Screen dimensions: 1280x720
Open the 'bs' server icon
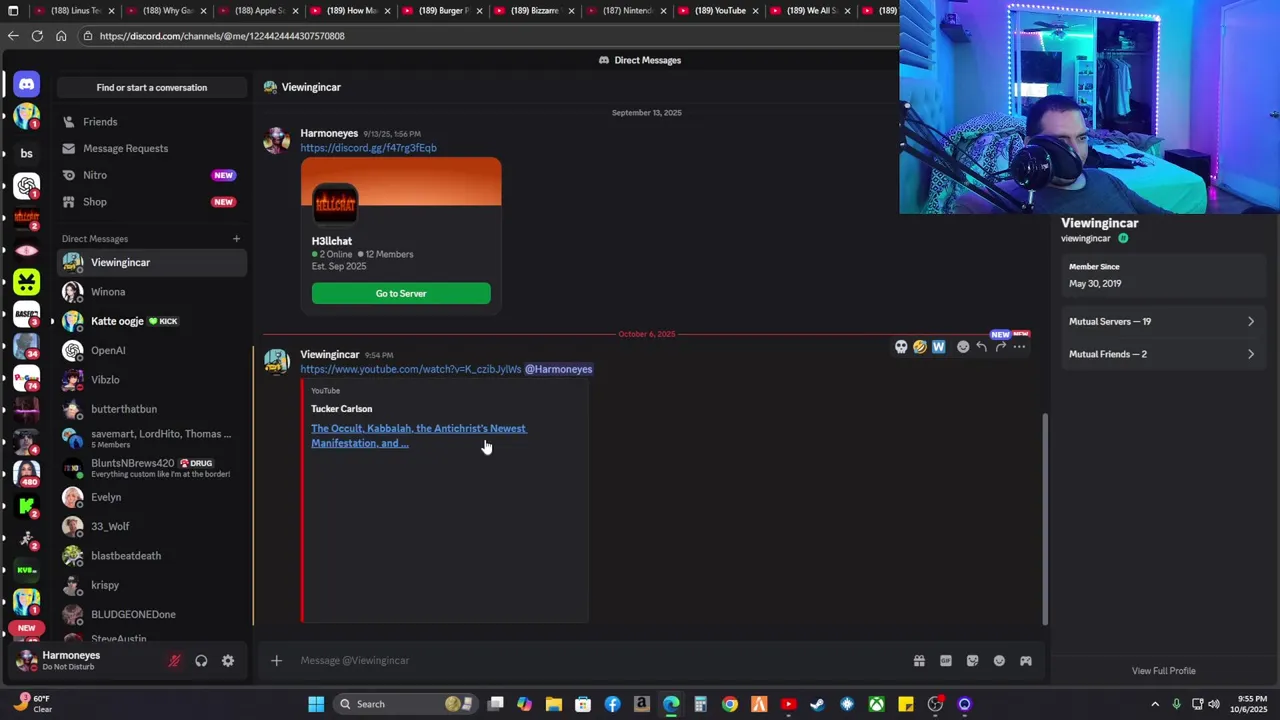(x=26, y=153)
